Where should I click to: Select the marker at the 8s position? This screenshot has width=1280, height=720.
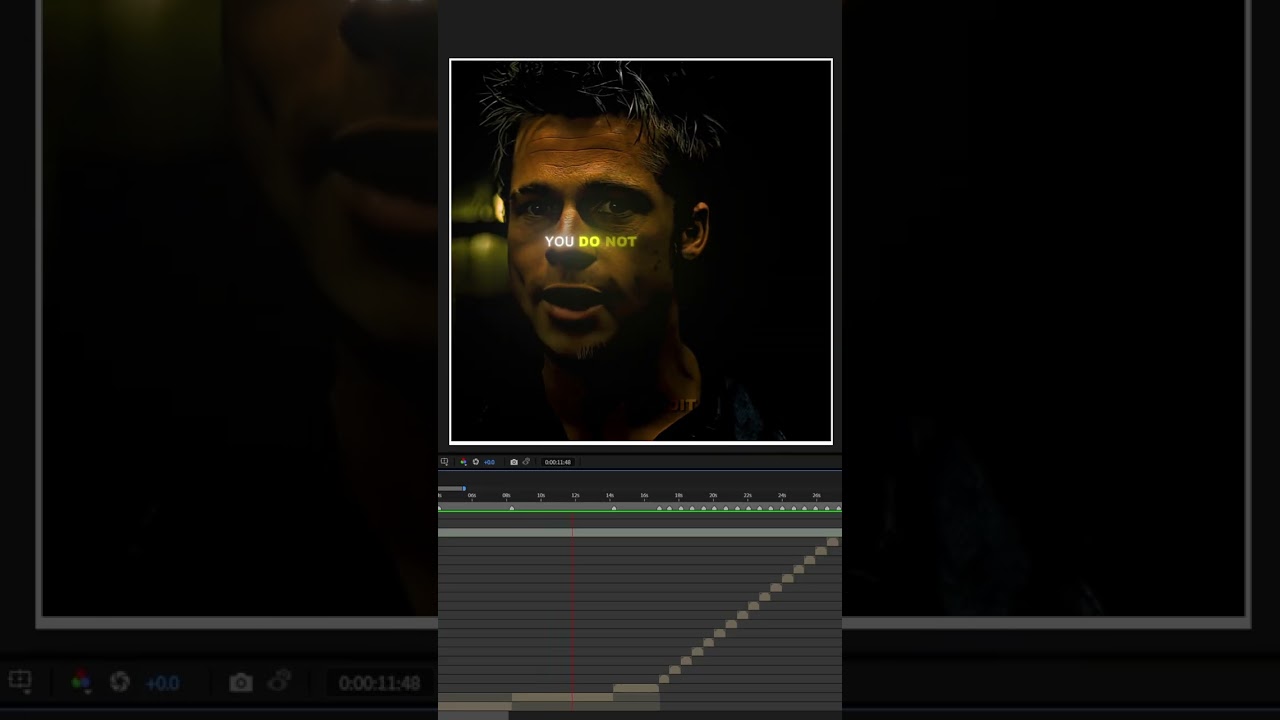[512, 509]
